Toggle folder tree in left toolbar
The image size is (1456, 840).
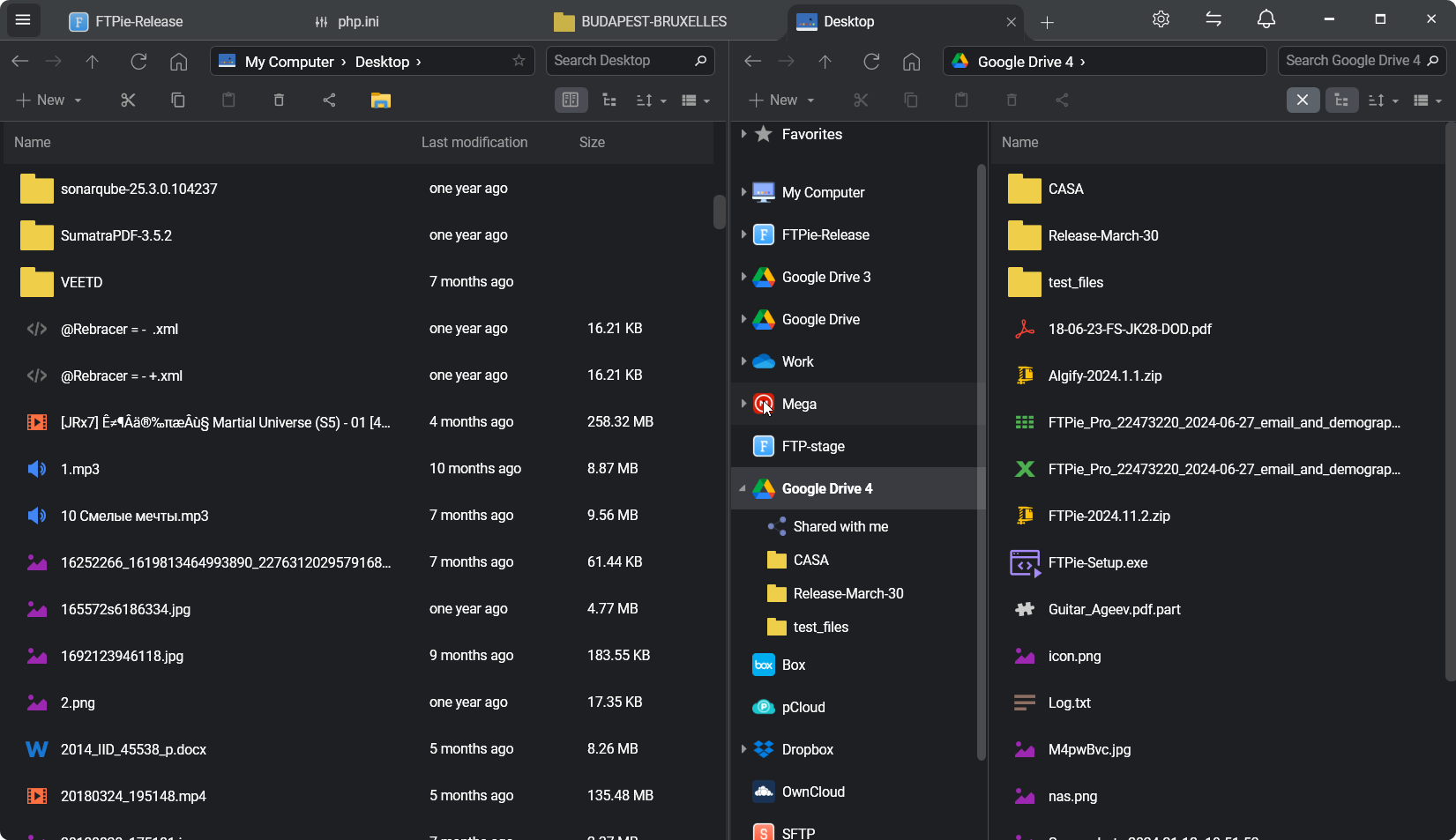tap(609, 100)
